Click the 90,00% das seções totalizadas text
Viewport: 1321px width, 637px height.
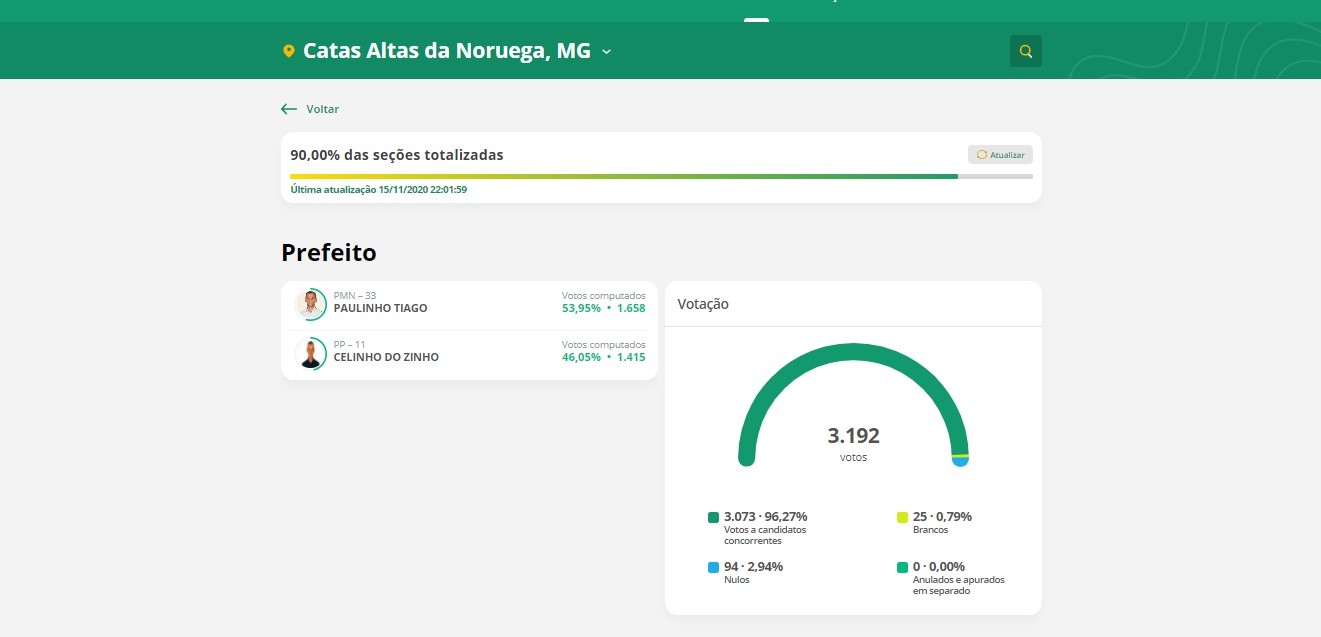click(397, 155)
